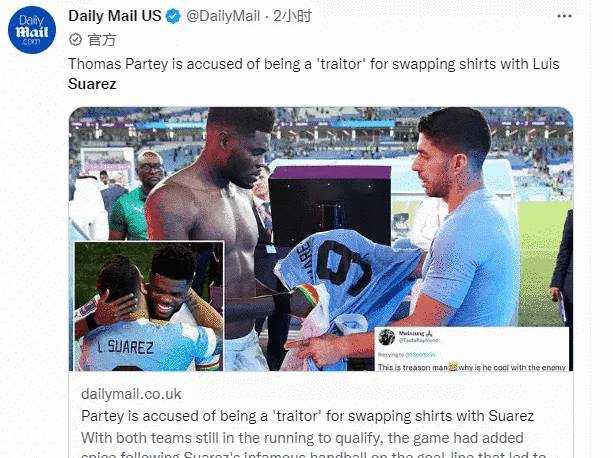Click the small avatar in embedded tweet
Viewport: 613px width, 458px height.
point(386,337)
